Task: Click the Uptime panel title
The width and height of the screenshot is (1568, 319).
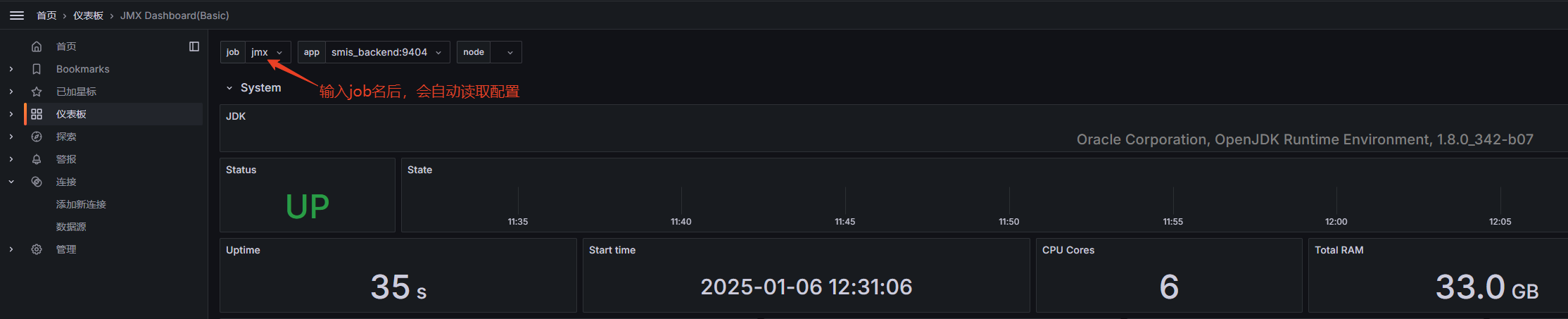Action: pos(243,250)
